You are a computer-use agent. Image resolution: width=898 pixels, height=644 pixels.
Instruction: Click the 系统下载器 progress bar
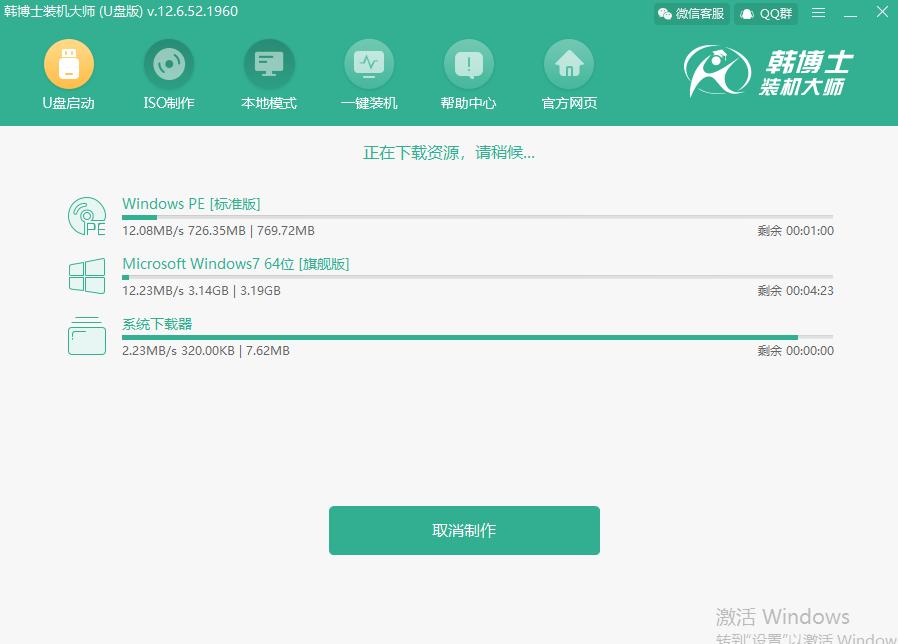pos(476,337)
